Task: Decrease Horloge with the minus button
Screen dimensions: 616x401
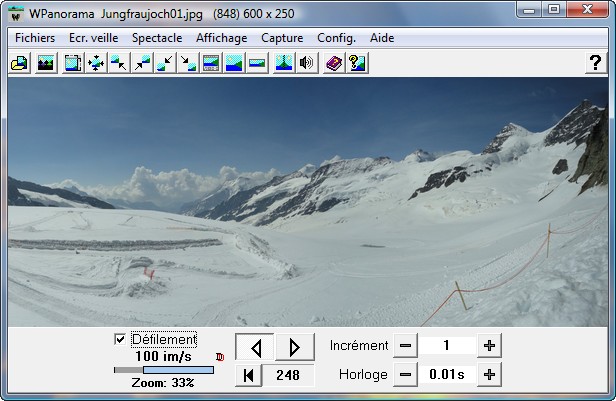Action: point(405,375)
